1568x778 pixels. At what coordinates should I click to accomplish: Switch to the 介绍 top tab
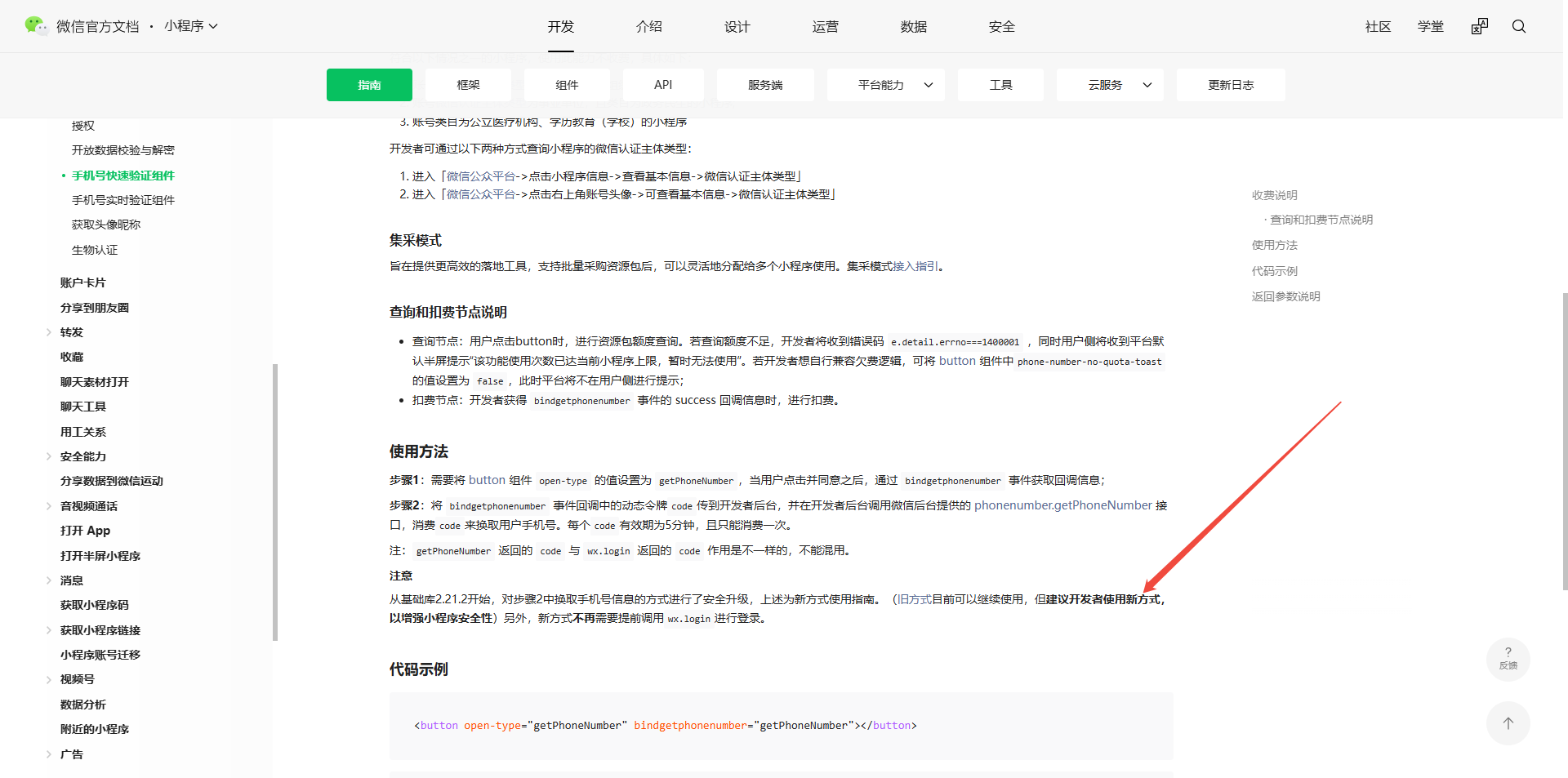click(649, 26)
